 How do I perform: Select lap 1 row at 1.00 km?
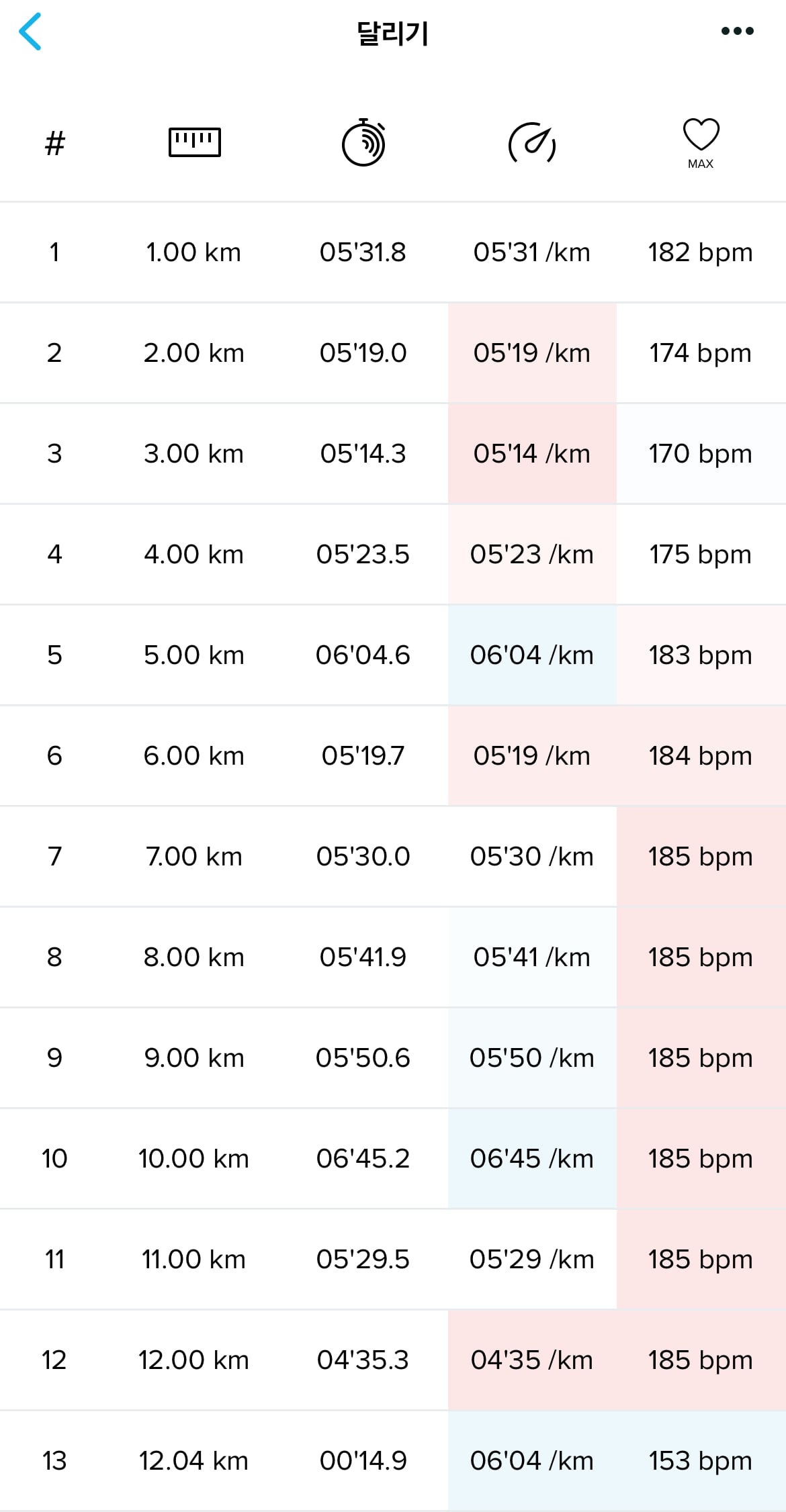pos(393,252)
